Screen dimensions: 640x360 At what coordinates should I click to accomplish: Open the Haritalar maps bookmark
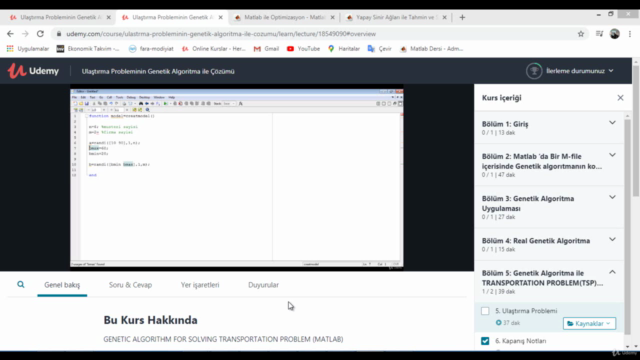point(344,49)
